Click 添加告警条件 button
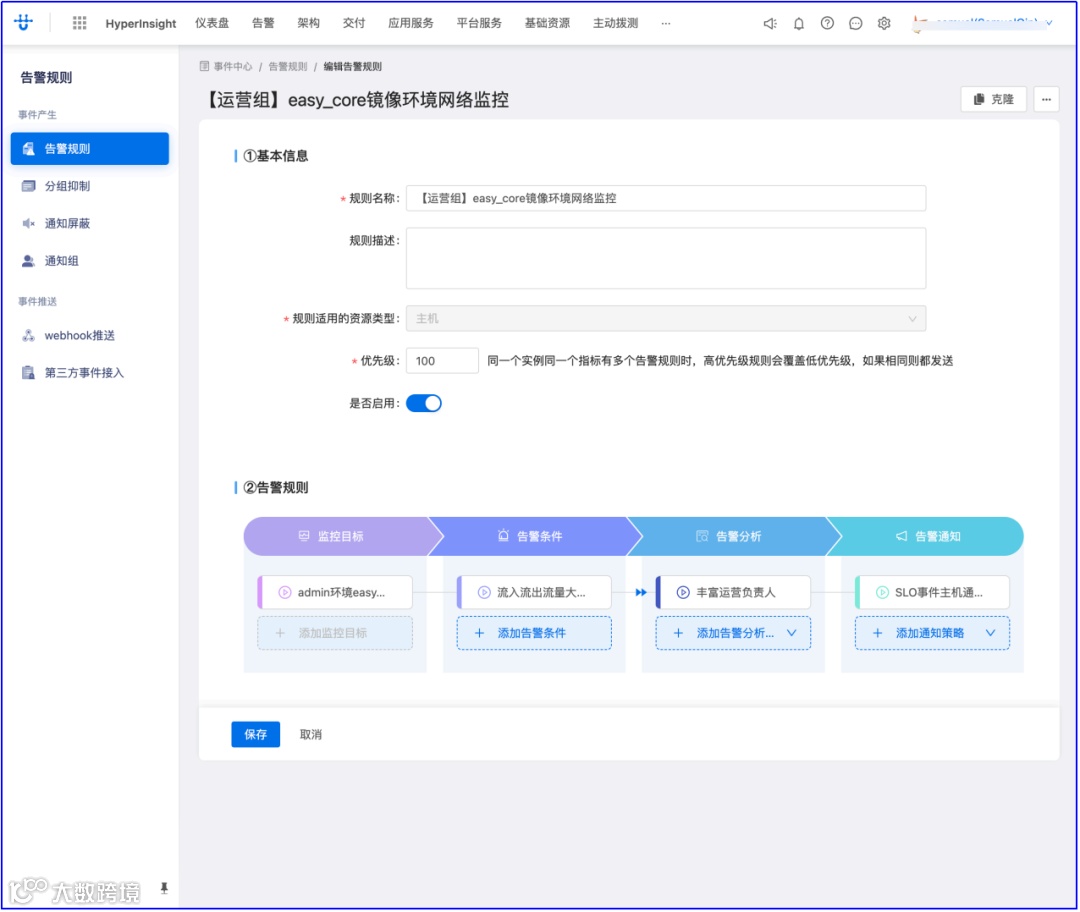Image resolution: width=1080 pixels, height=912 pixels. (x=534, y=633)
